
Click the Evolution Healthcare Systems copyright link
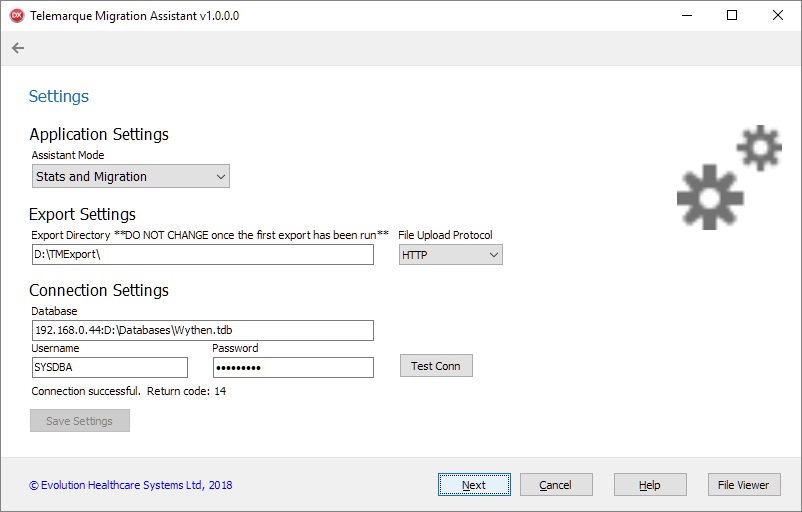tap(131, 485)
